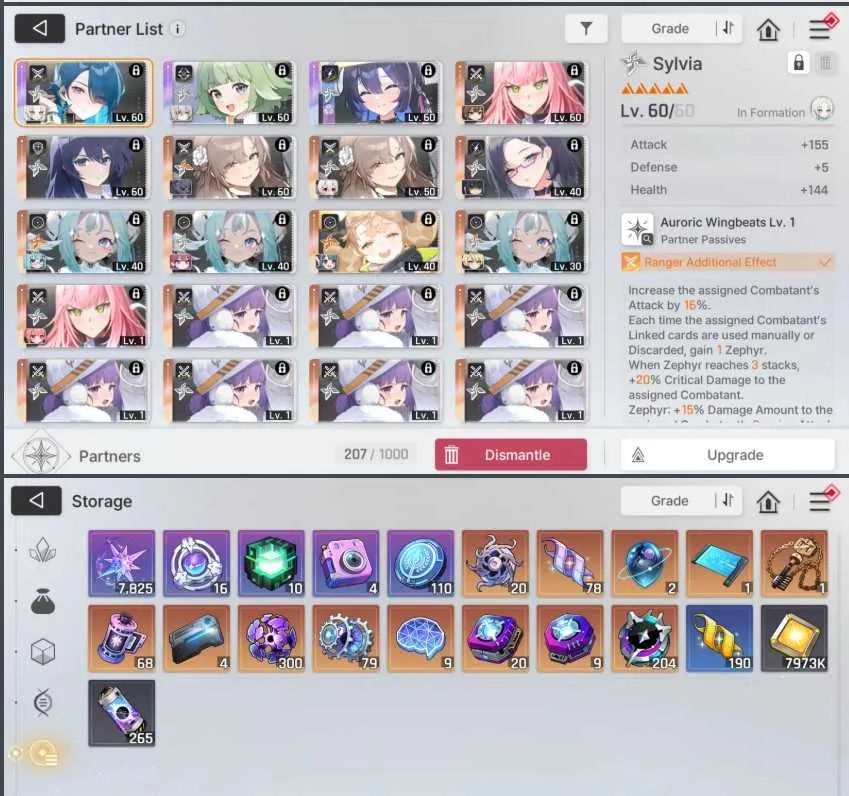Open the partner filter funnel

click(586, 28)
